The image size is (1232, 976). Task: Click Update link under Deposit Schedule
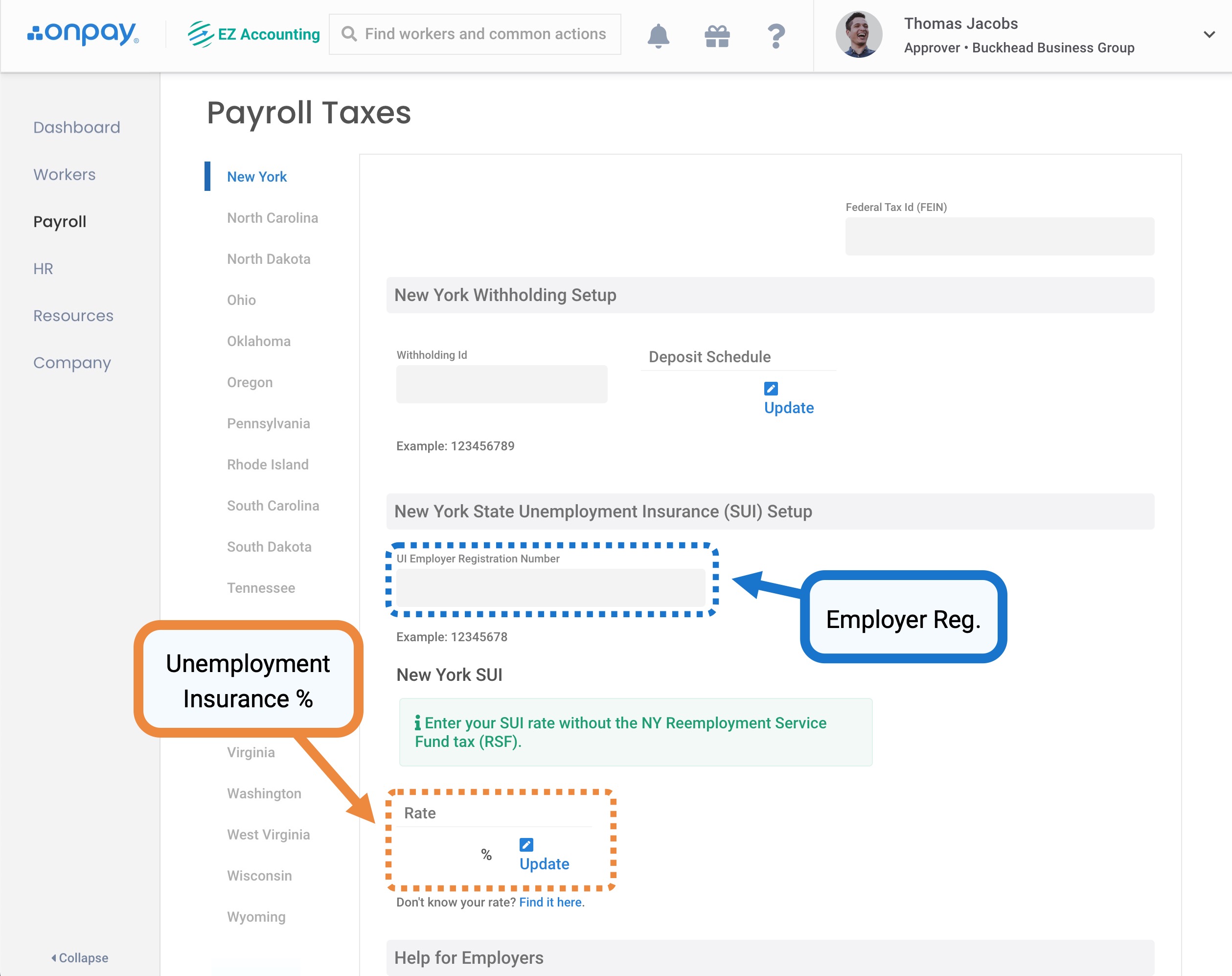789,408
